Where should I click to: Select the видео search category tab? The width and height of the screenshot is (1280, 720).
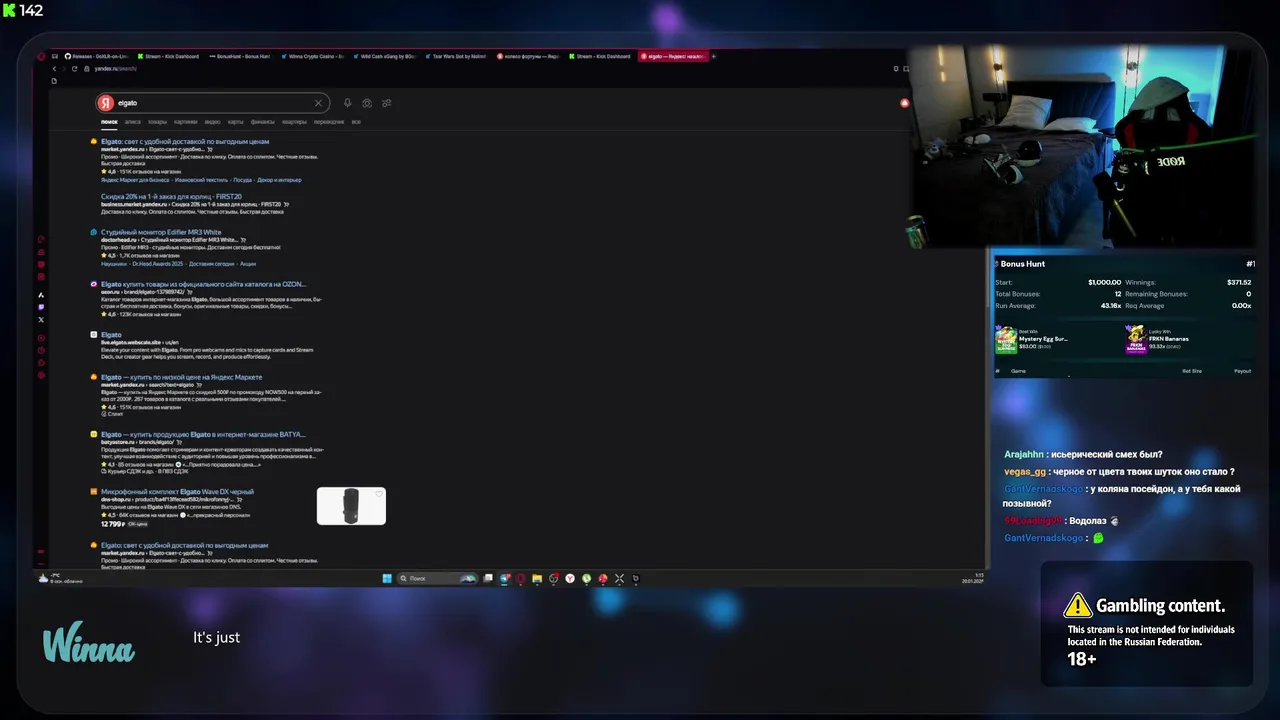click(x=213, y=122)
